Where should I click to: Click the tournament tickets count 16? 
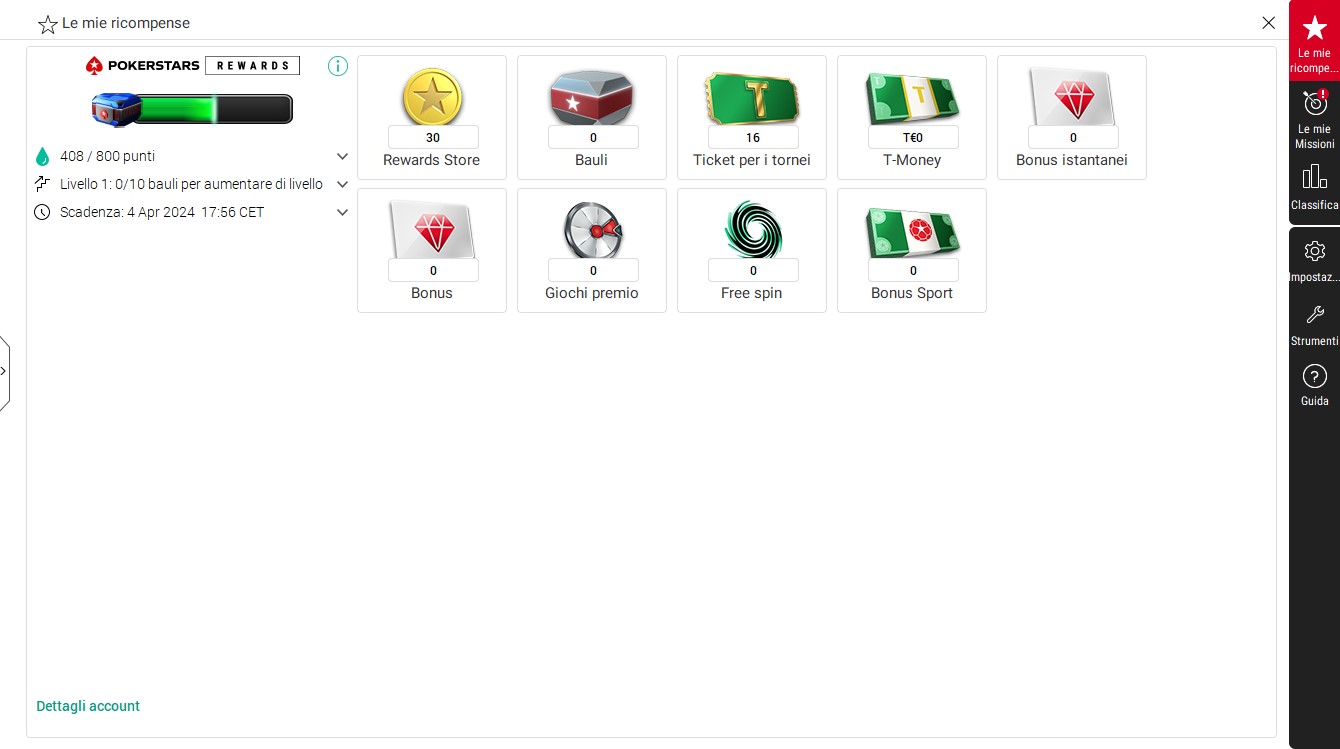pyautogui.click(x=753, y=138)
